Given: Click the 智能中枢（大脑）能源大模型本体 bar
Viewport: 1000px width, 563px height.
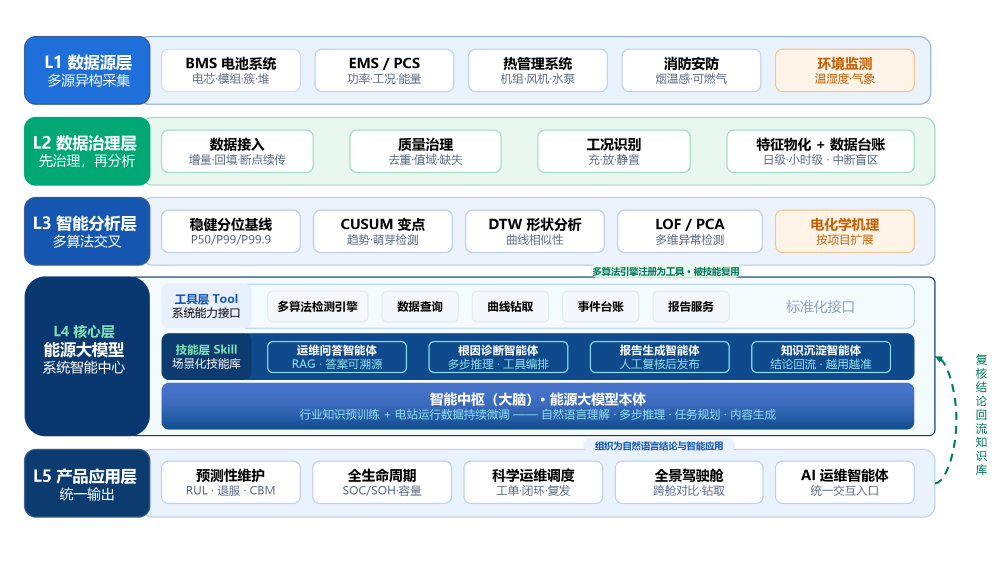Looking at the screenshot, I should click(538, 406).
